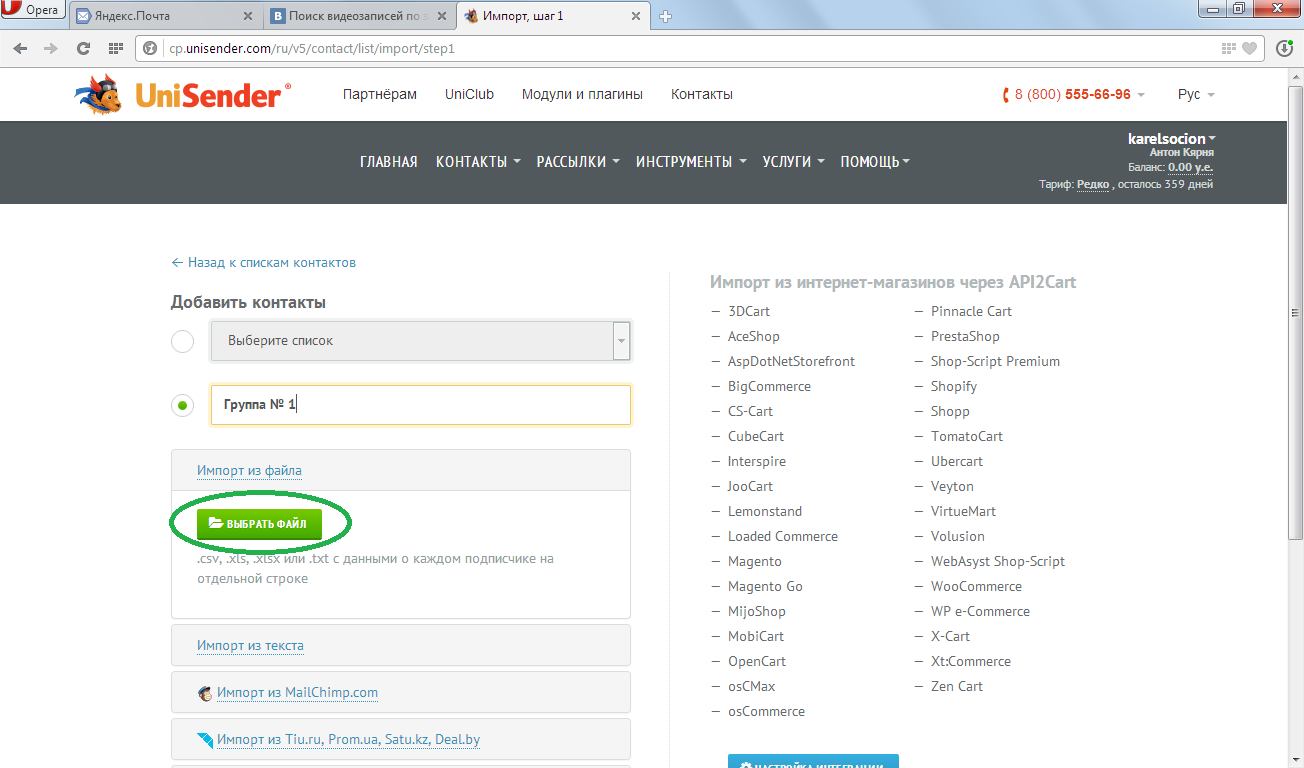Go back via Назад к спискам контактов
Image resolution: width=1304 pixels, height=768 pixels.
[x=264, y=262]
